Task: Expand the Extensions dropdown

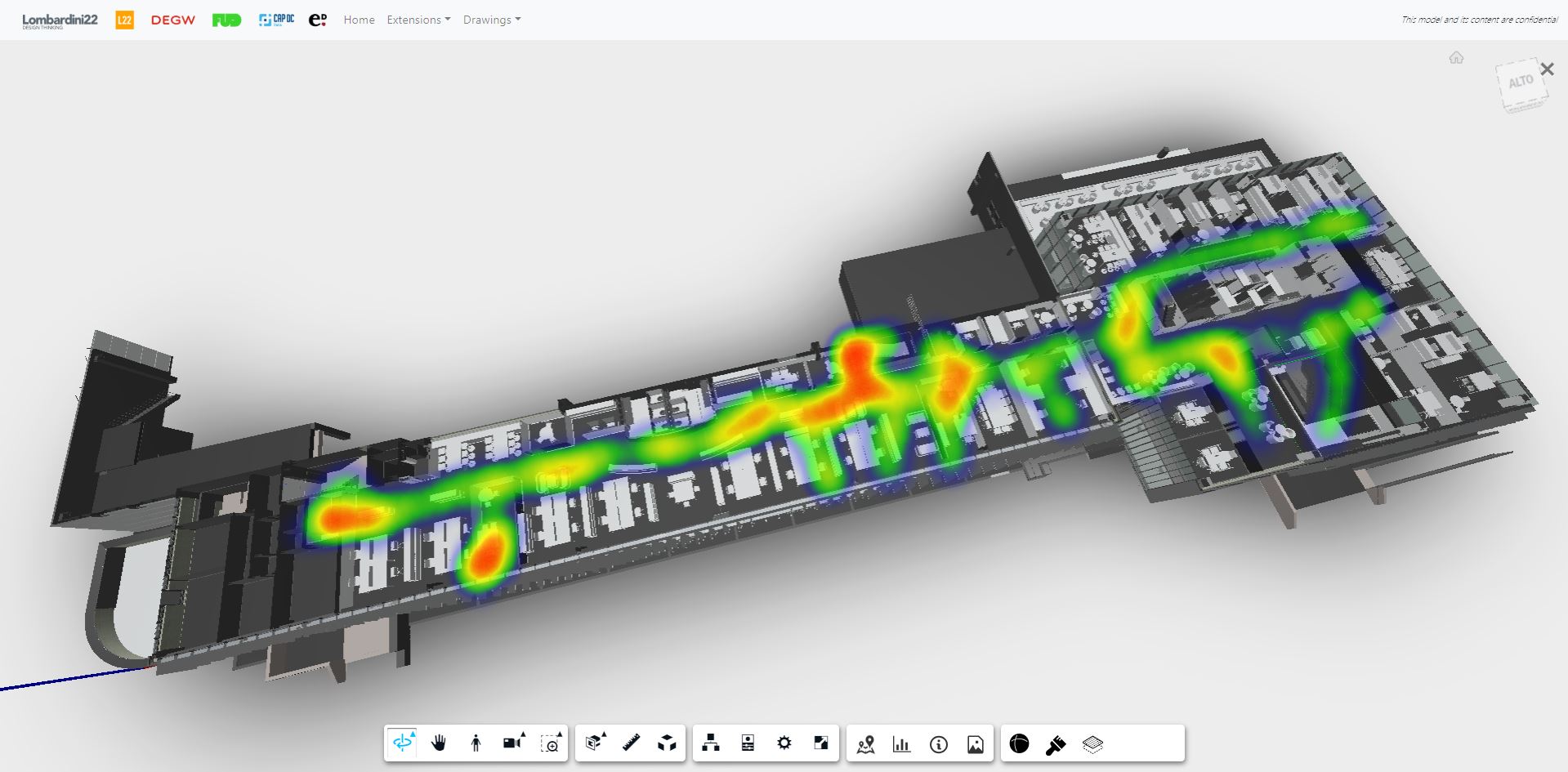Action: (418, 20)
